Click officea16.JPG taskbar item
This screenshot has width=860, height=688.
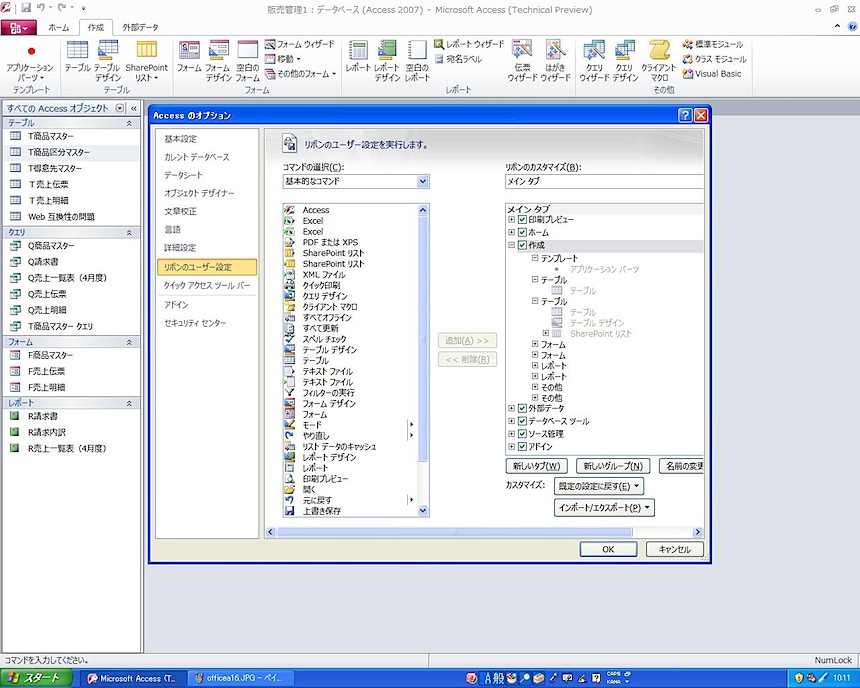click(239, 678)
